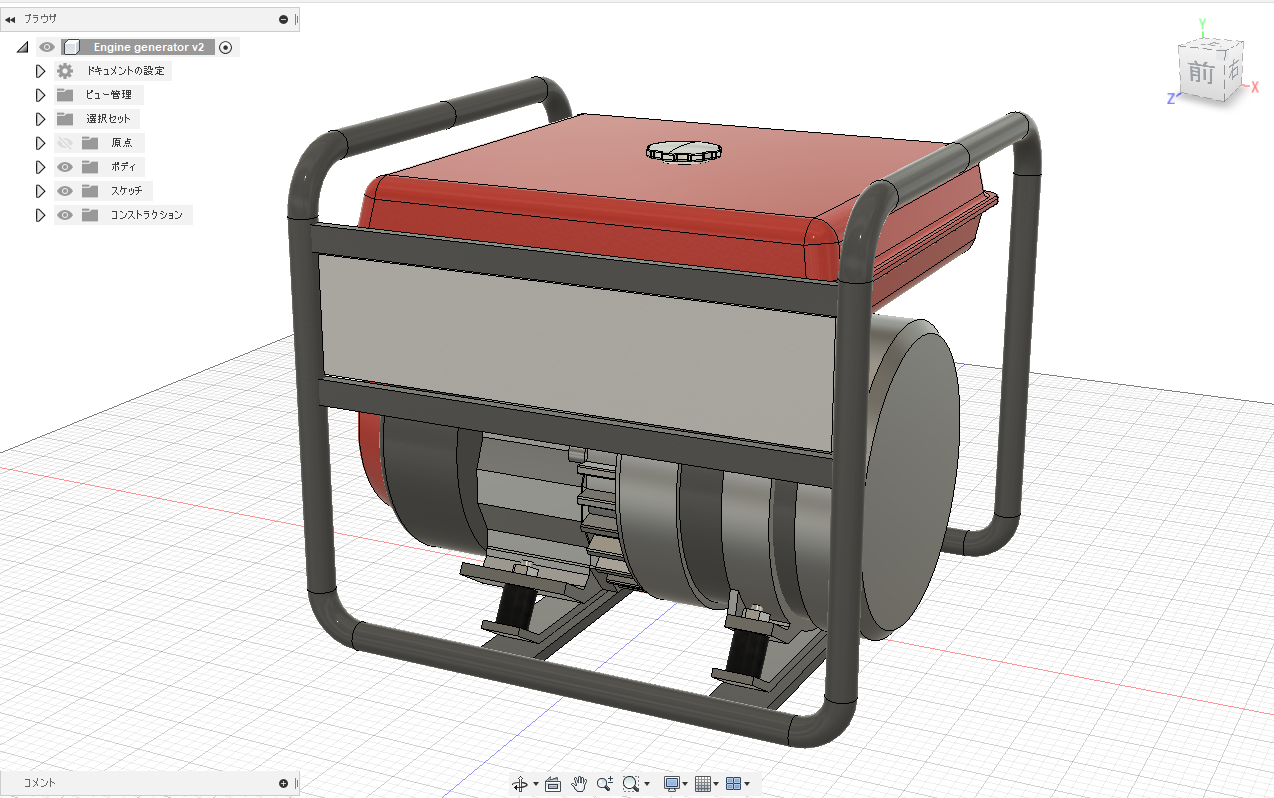Screen dimensions: 1274x798
Task: Select the ビュー管理 folder icon
Action: click(x=65, y=95)
